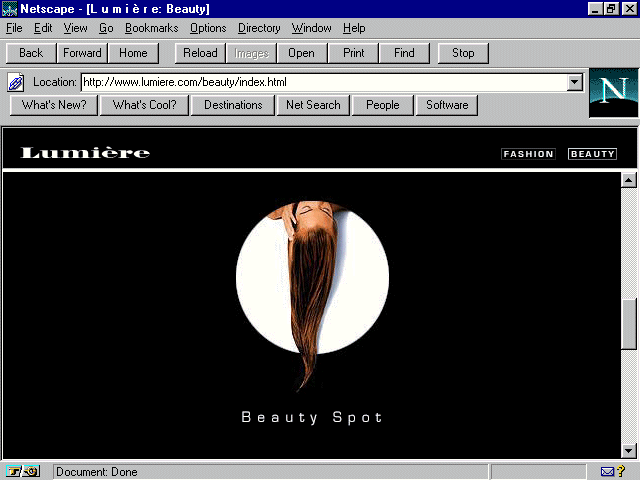Viewport: 640px width, 480px height.
Task: Click the Netscape icon in the title bar
Action: pos(10,9)
